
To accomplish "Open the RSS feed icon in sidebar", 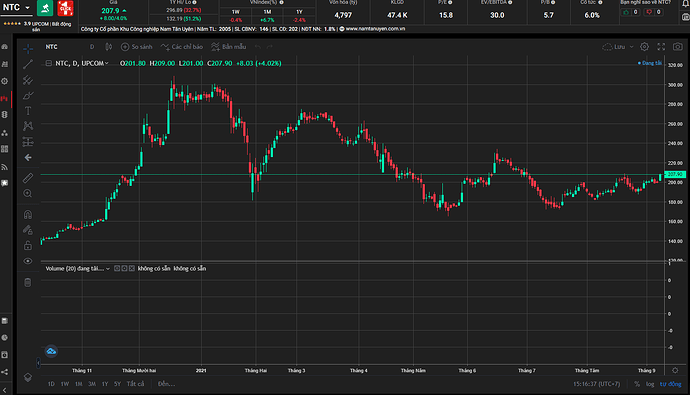I will click(4, 167).
